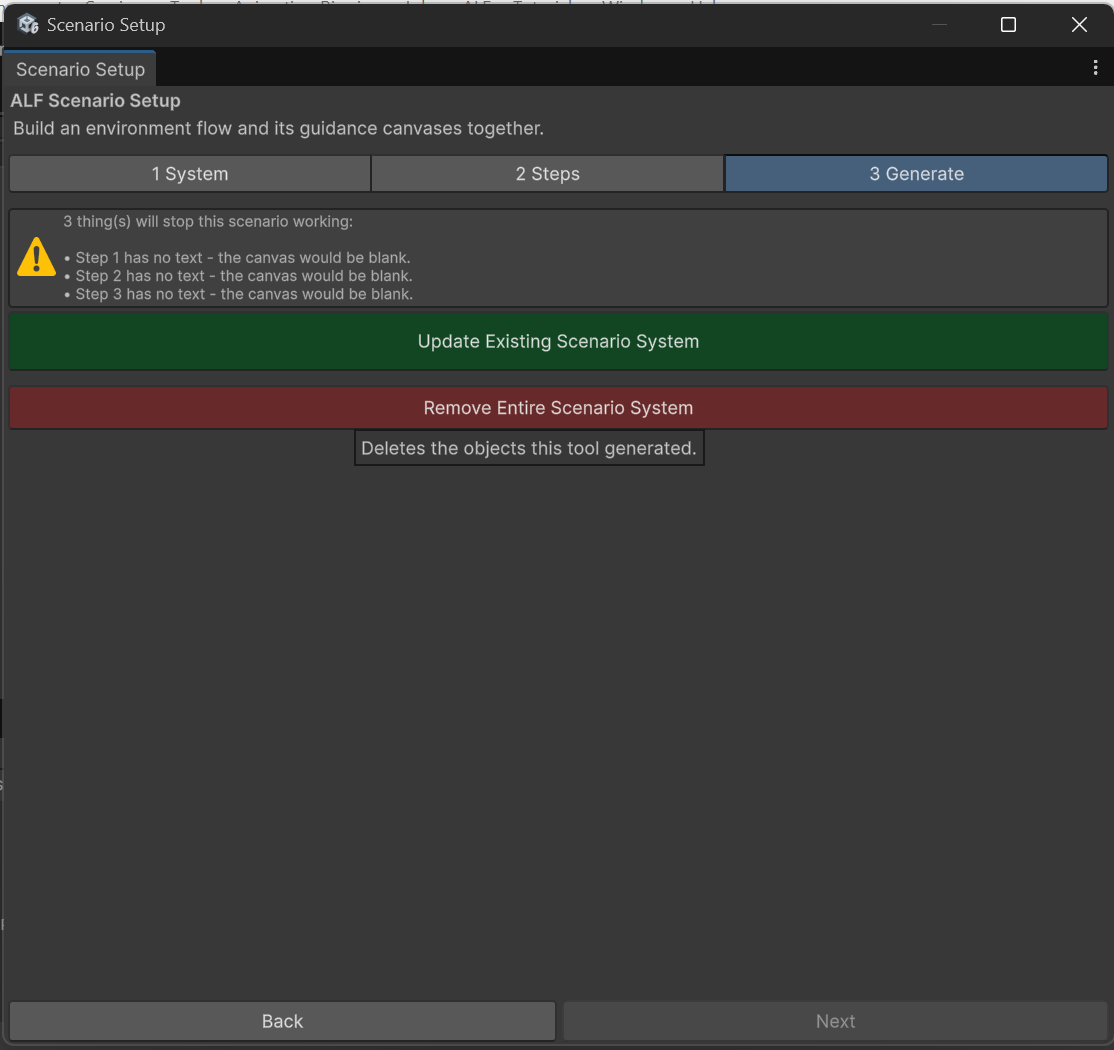Click the 'Step 3 has no text' warning
1114x1050 pixels.
[238, 294]
